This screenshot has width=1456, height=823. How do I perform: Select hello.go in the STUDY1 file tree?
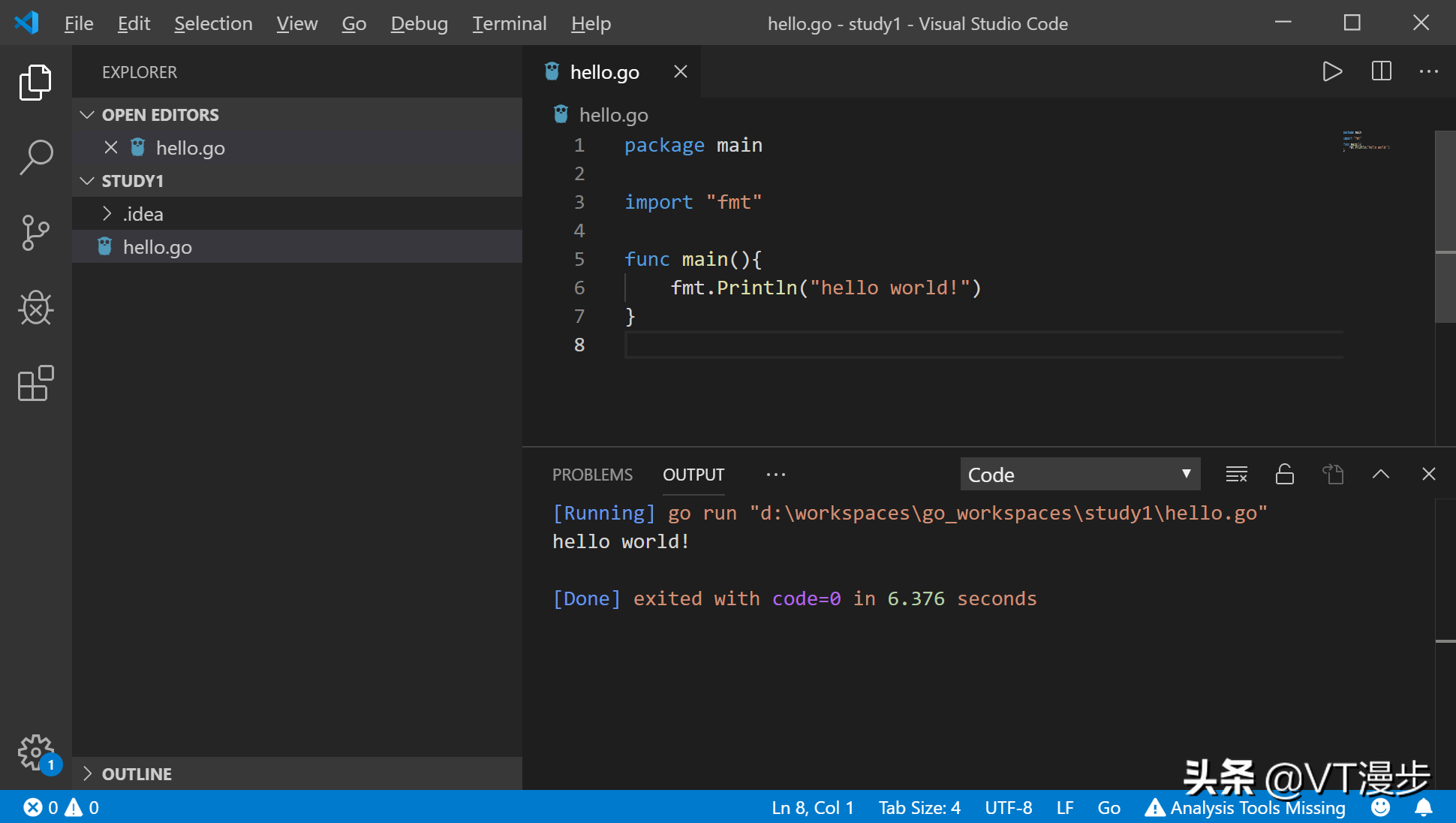click(297, 247)
